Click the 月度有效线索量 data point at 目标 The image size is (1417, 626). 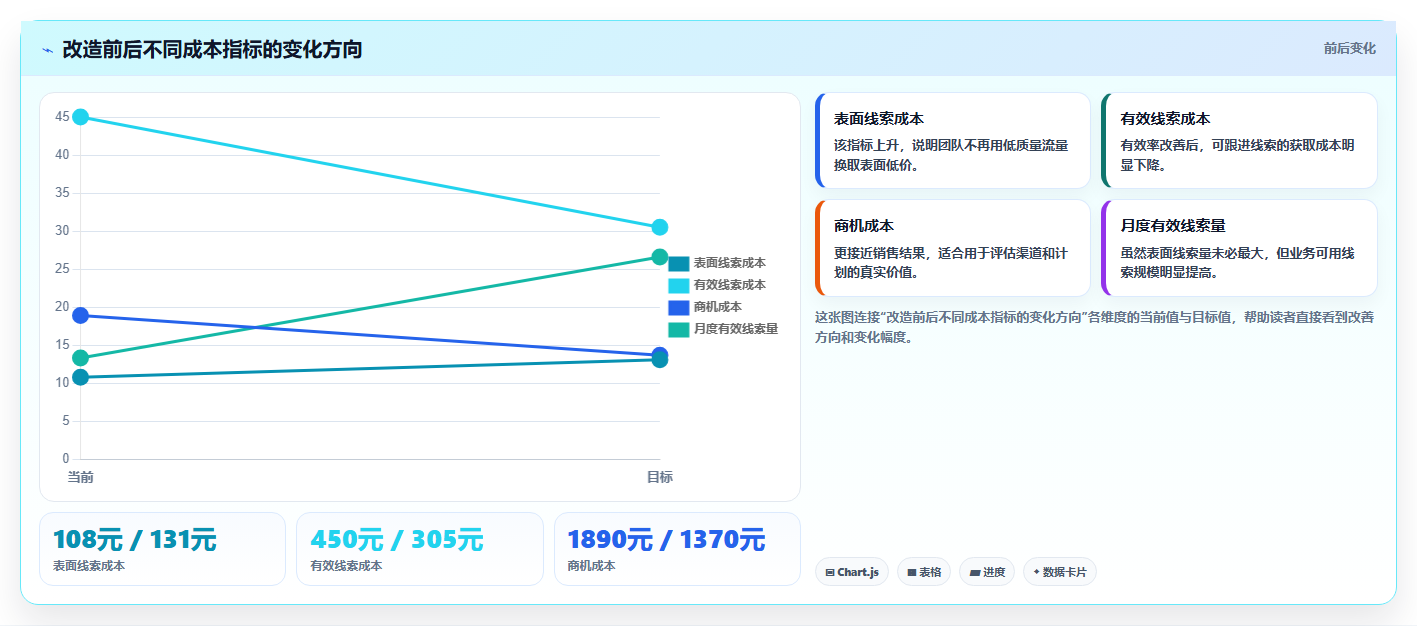[x=660, y=257]
